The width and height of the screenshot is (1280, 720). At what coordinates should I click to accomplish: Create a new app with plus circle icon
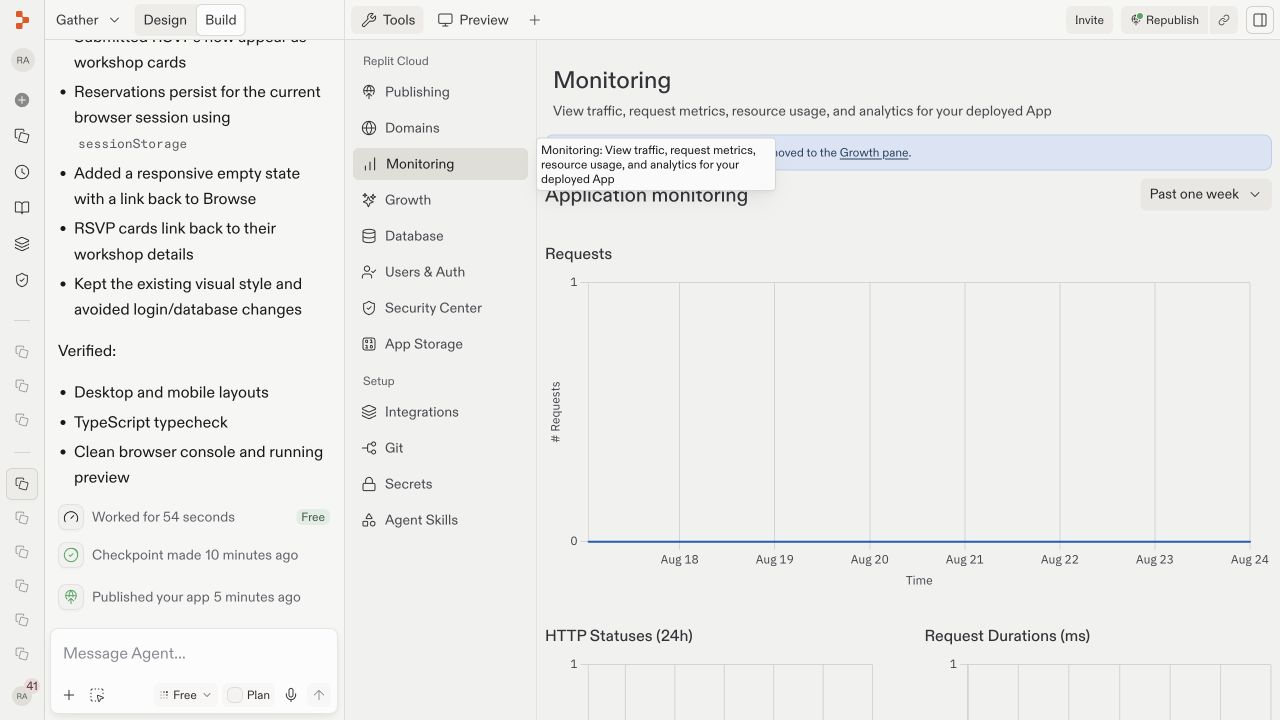click(22, 100)
